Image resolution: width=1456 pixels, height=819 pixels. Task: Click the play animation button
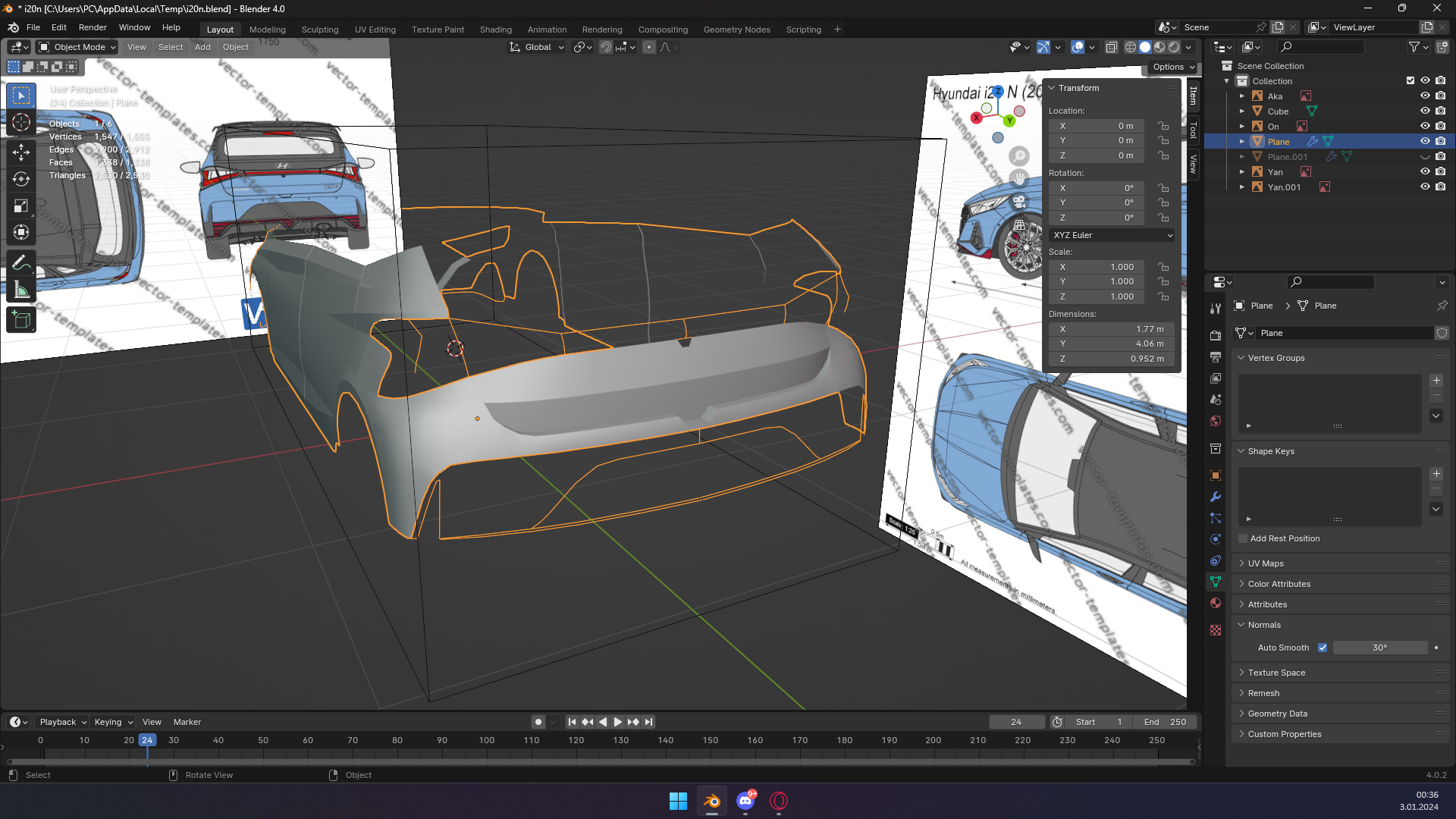point(617,722)
